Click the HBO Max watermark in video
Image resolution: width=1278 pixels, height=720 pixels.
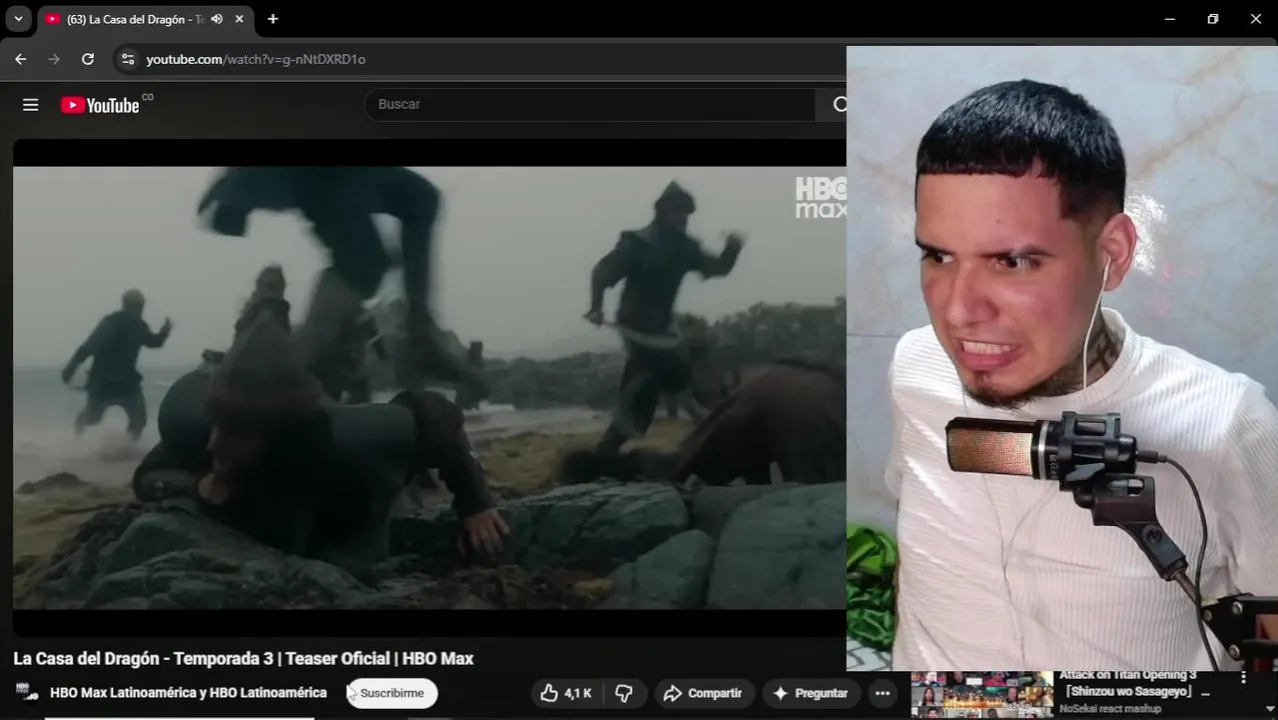[x=821, y=197]
